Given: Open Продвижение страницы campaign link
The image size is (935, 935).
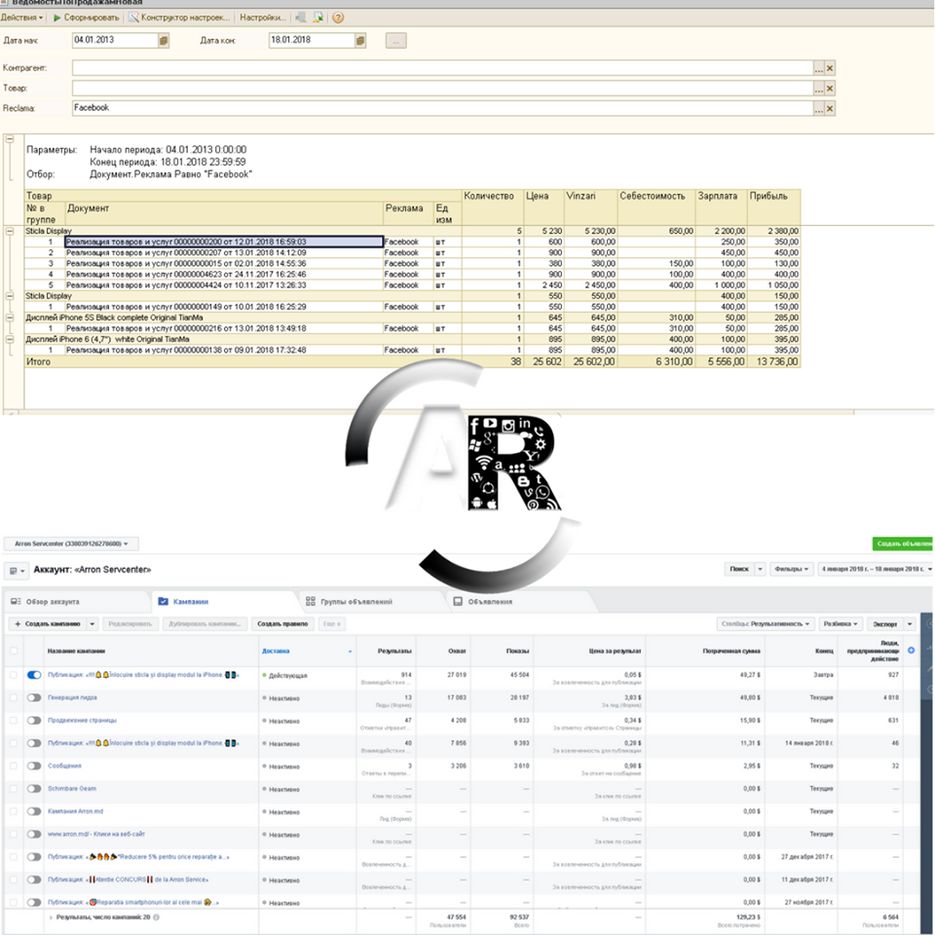Looking at the screenshot, I should tap(82, 720).
